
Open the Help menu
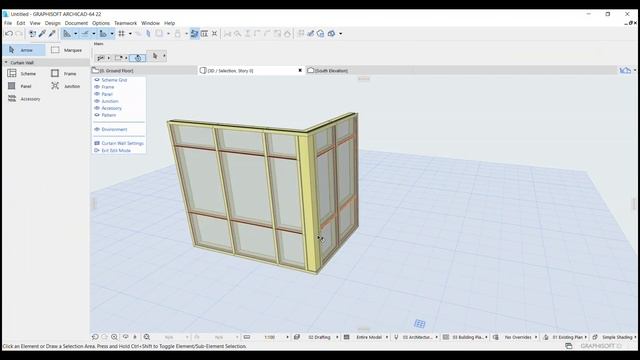click(169, 23)
